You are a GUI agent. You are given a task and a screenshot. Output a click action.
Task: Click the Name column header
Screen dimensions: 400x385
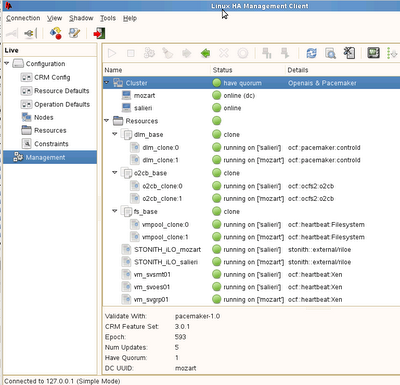point(113,70)
